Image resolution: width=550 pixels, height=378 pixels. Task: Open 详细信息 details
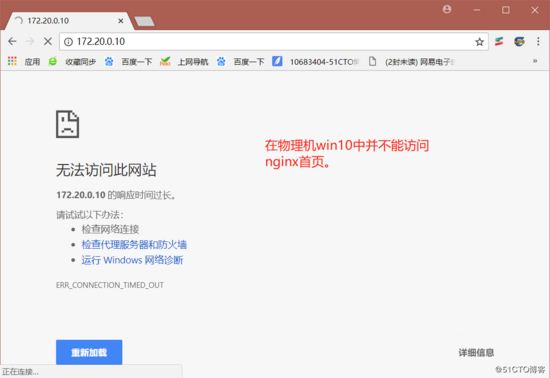pos(476,352)
